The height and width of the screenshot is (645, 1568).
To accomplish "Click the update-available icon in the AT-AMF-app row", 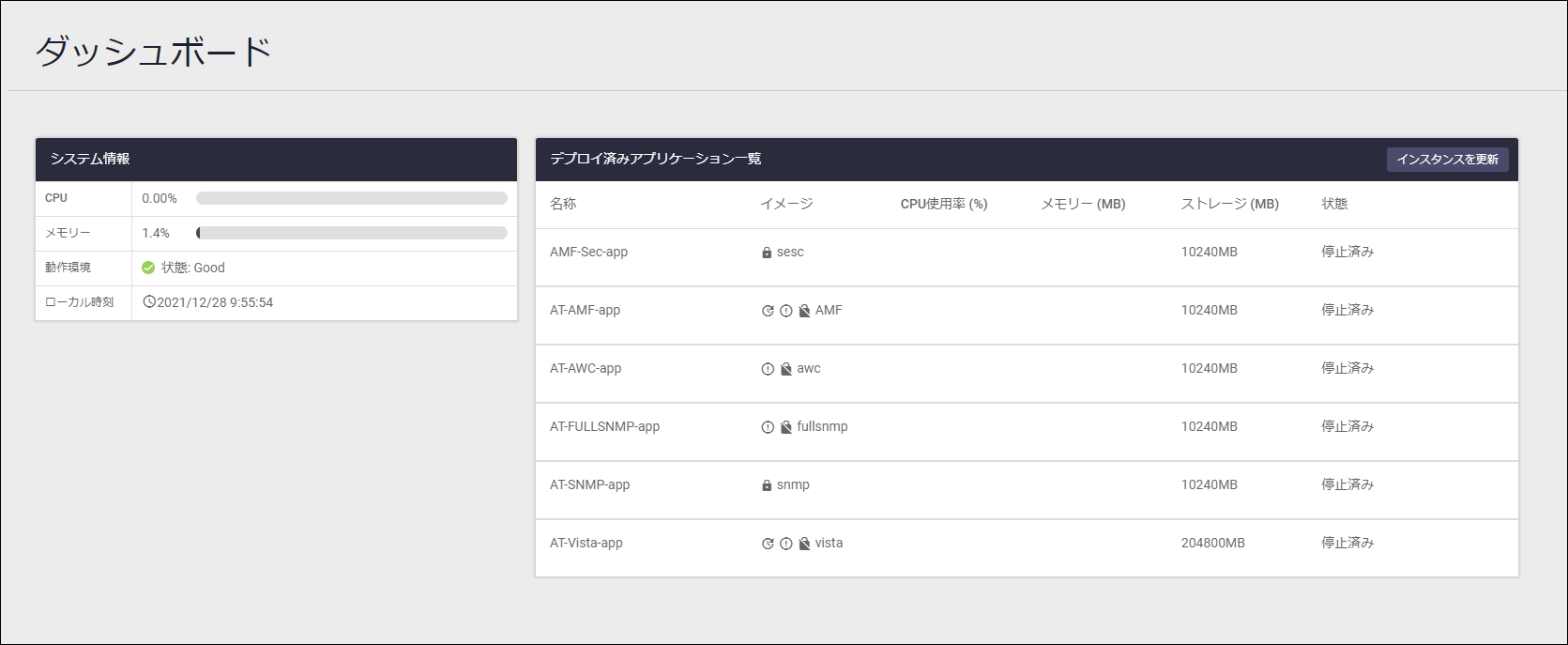I will click(x=768, y=311).
